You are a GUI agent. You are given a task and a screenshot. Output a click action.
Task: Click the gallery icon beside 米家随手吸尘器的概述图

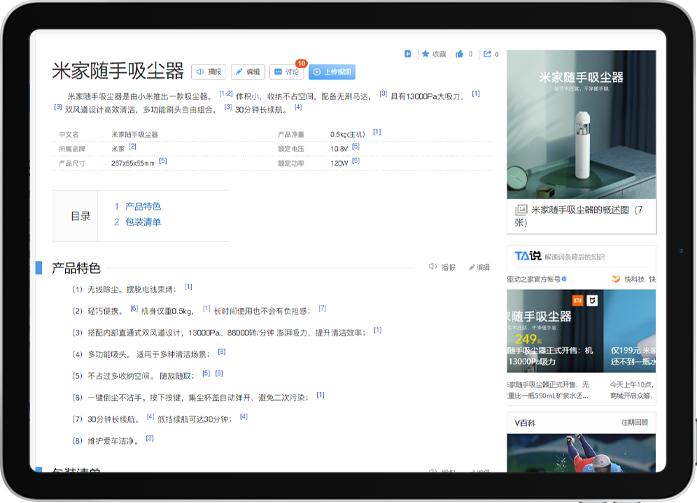pos(521,210)
